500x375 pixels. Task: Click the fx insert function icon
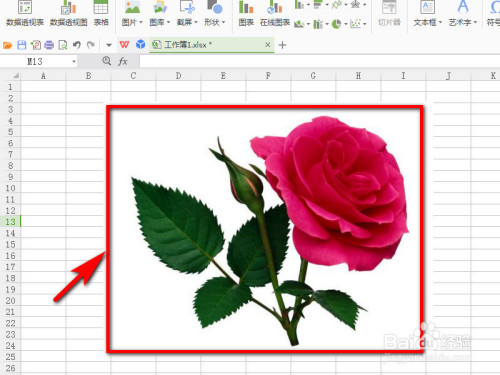pos(123,61)
